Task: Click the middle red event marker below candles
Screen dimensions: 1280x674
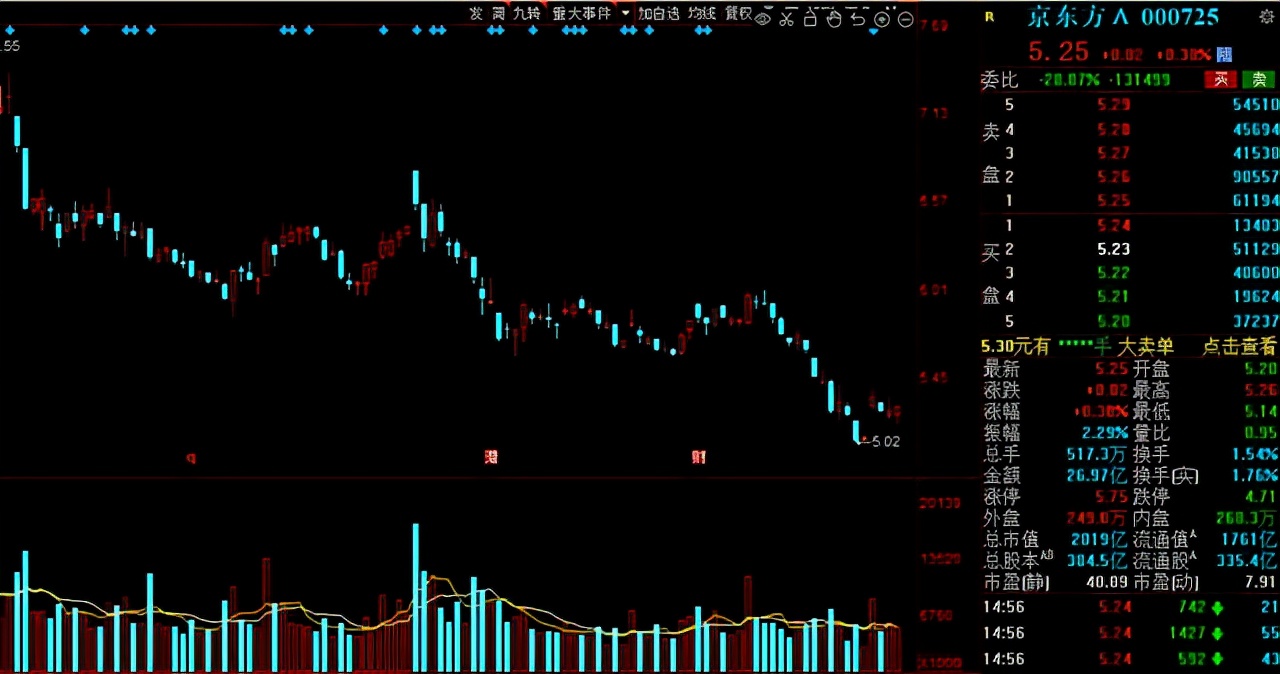Action: (491, 457)
